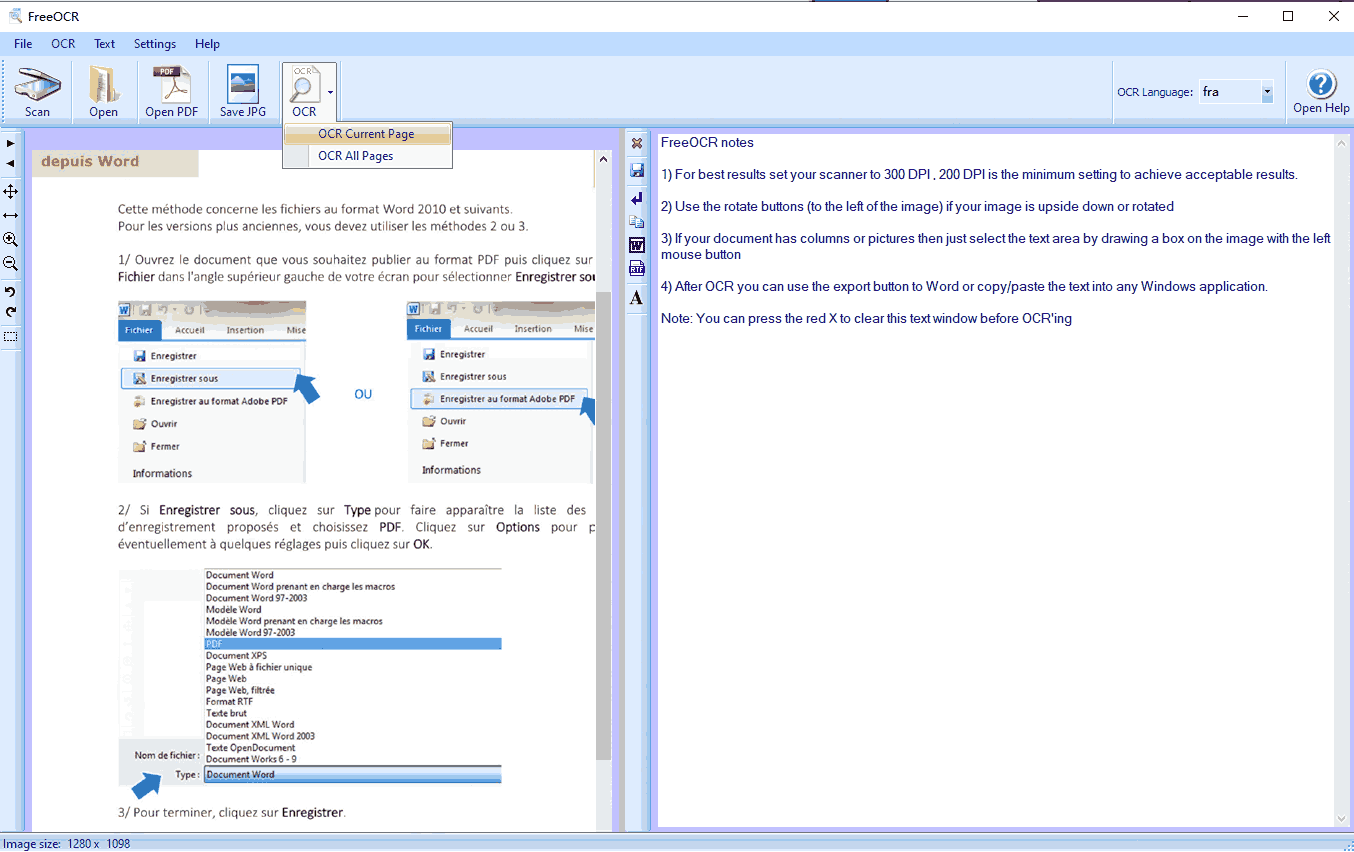Click the Open Help icon
The height and width of the screenshot is (852, 1354).
1321,92
